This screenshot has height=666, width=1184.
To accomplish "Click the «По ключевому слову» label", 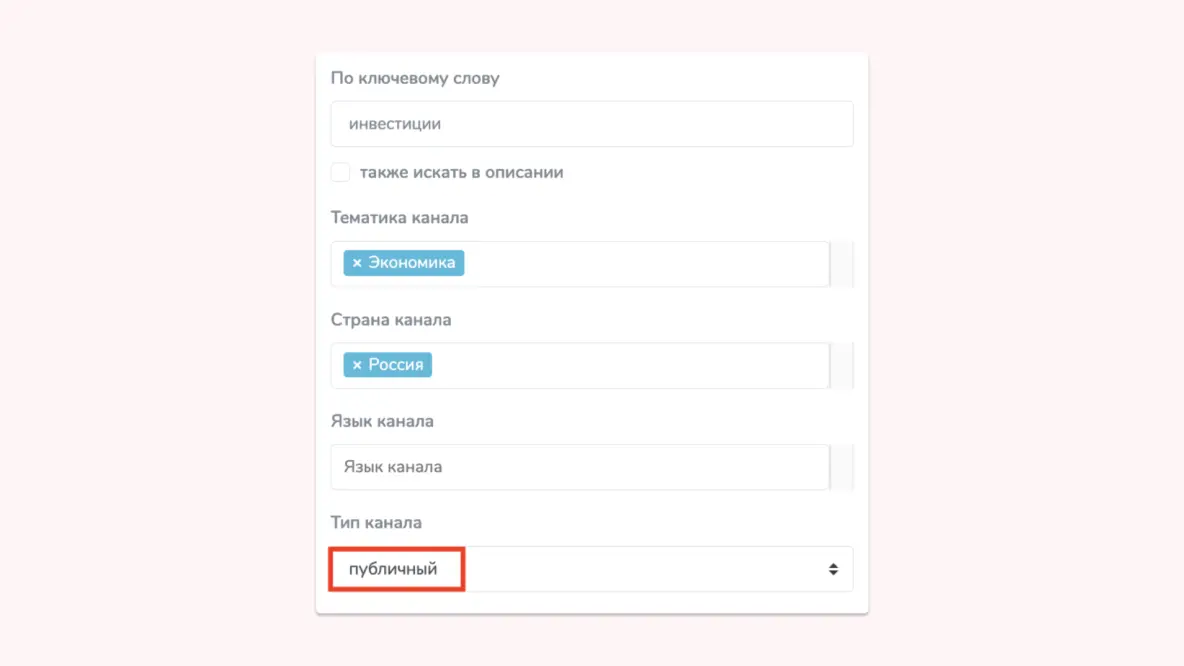I will tap(416, 77).
